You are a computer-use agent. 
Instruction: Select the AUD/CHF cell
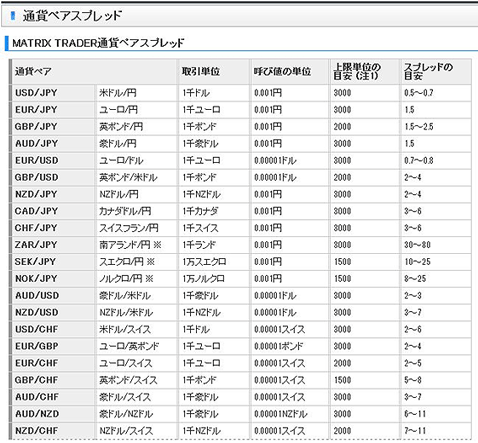pyautogui.click(x=53, y=397)
